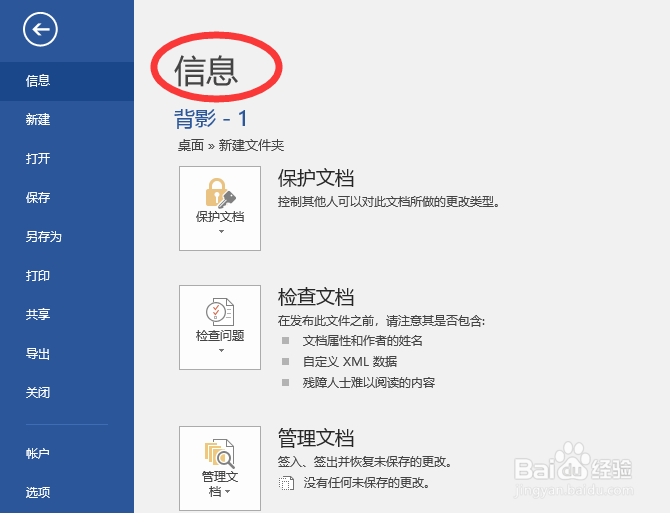Expand the 管理文档 dropdown arrow
Image resolution: width=670 pixels, height=513 pixels.
(228, 492)
